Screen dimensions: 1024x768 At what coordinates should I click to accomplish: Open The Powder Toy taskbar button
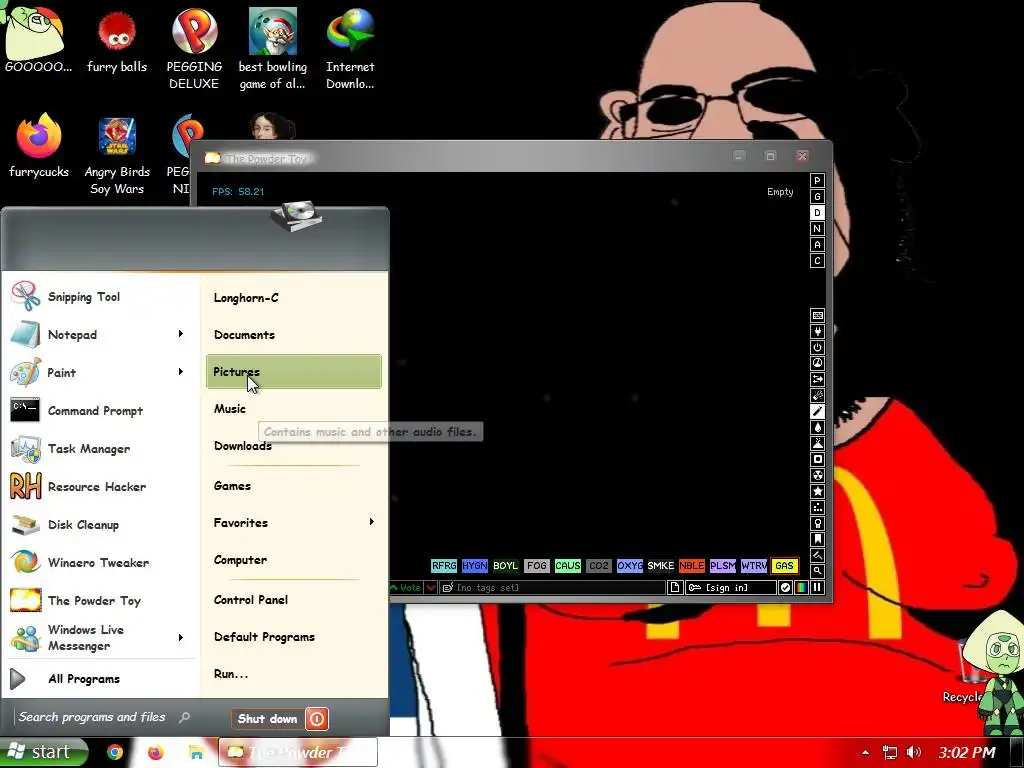[298, 752]
